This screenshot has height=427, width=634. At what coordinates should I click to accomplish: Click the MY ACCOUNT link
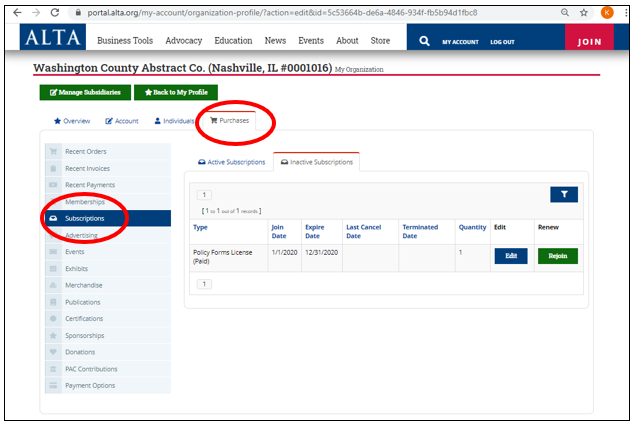[460, 42]
